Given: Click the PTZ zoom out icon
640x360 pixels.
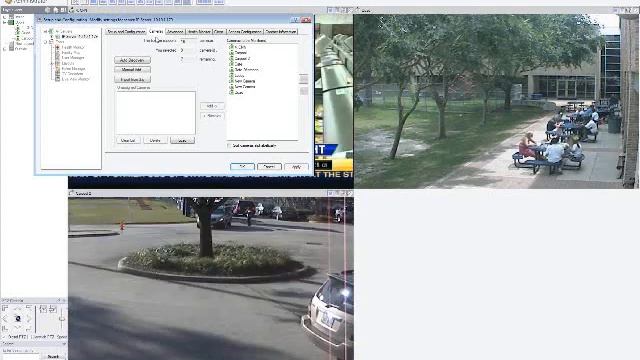Looking at the screenshot, I should (x=53, y=309).
